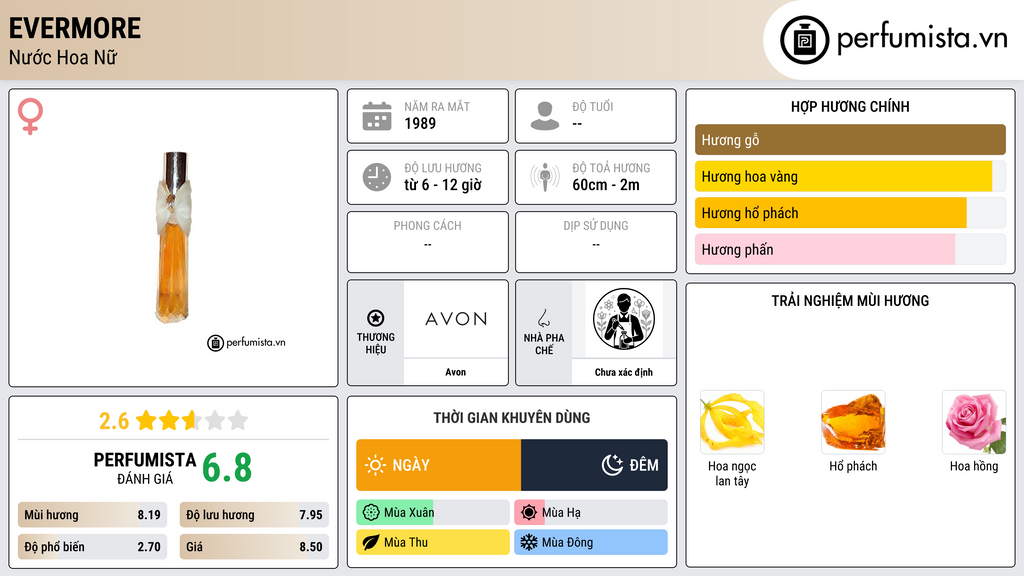Click the Độ phổ biến 2.70 score row
The width and height of the screenshot is (1024, 576).
tap(93, 547)
